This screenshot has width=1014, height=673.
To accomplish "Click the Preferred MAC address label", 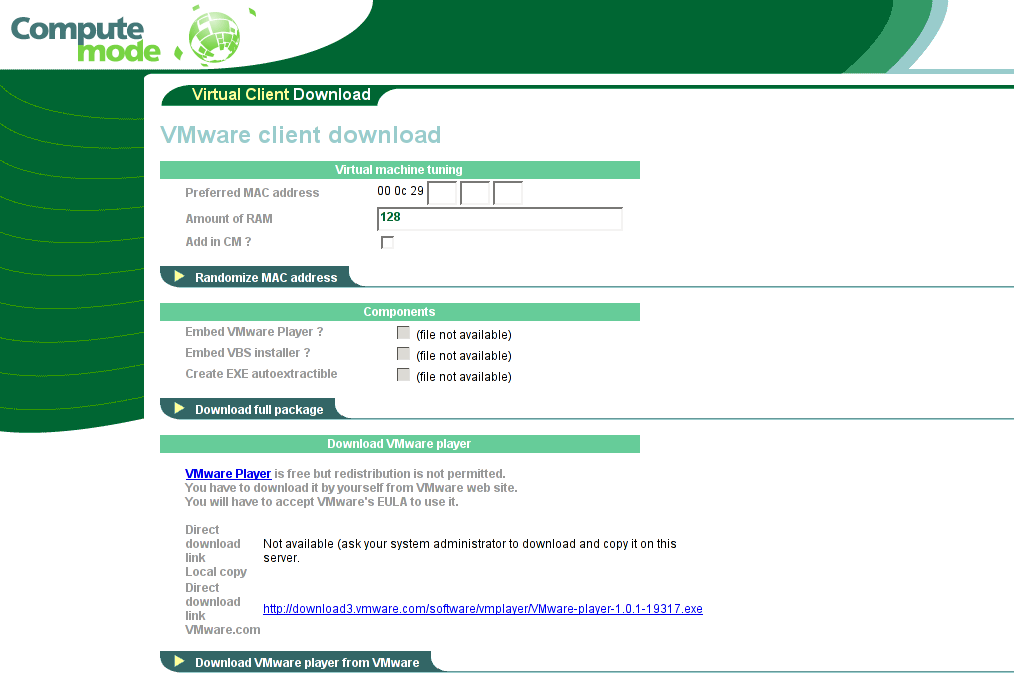I will click(x=252, y=193).
